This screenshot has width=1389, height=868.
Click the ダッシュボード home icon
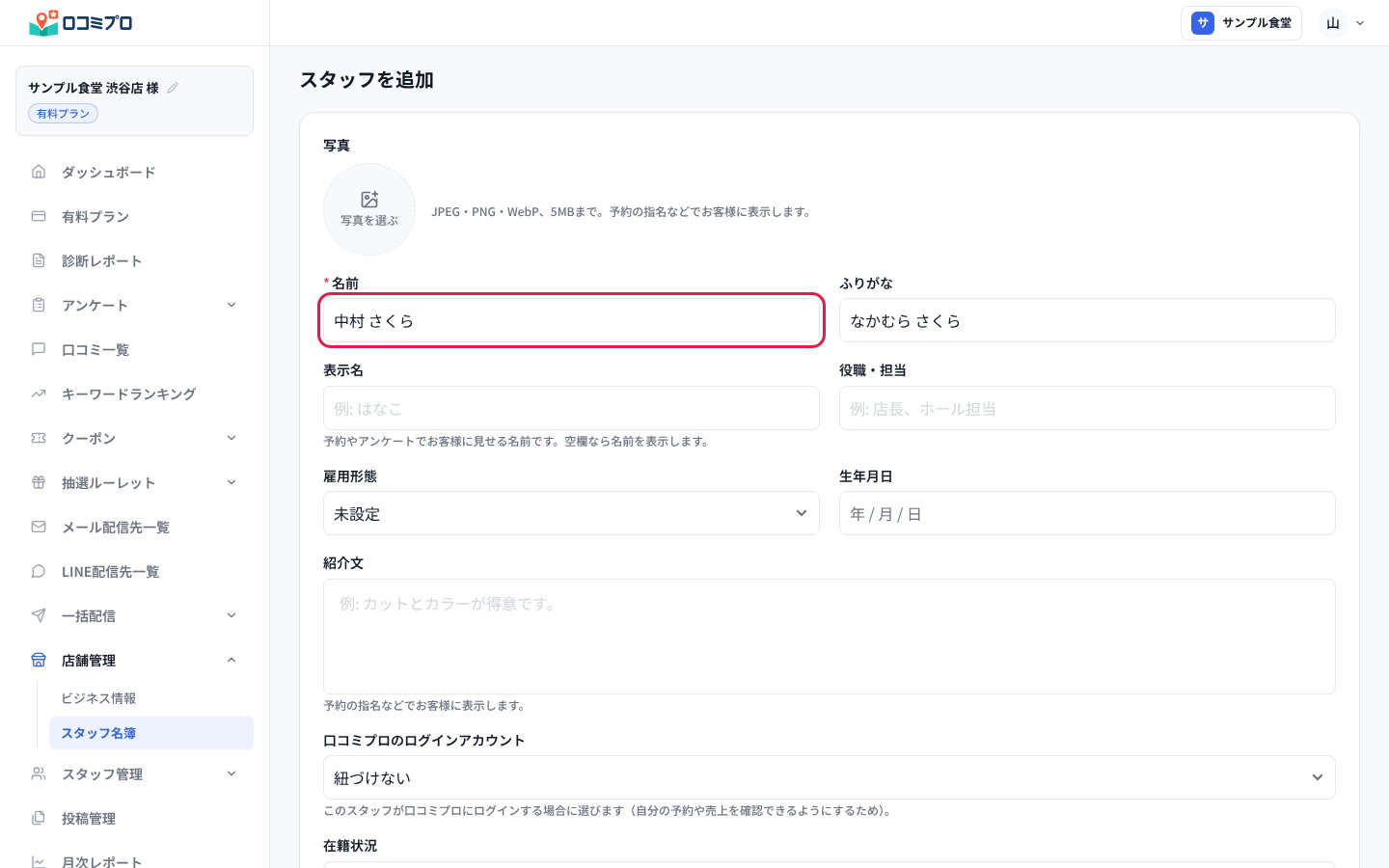(39, 172)
